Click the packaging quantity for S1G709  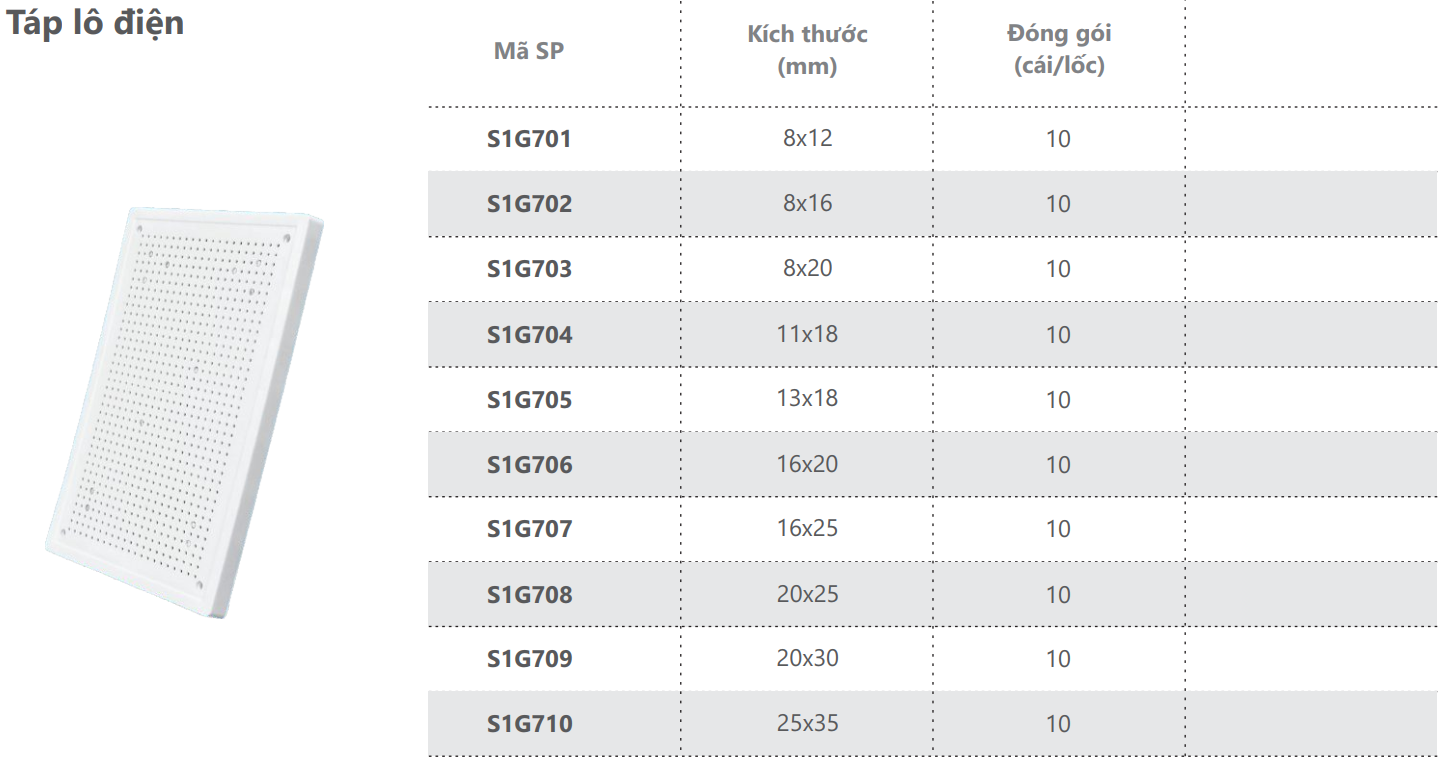click(1058, 659)
